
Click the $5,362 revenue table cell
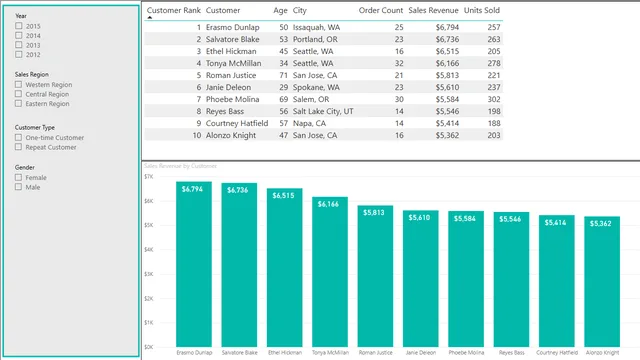(x=447, y=135)
